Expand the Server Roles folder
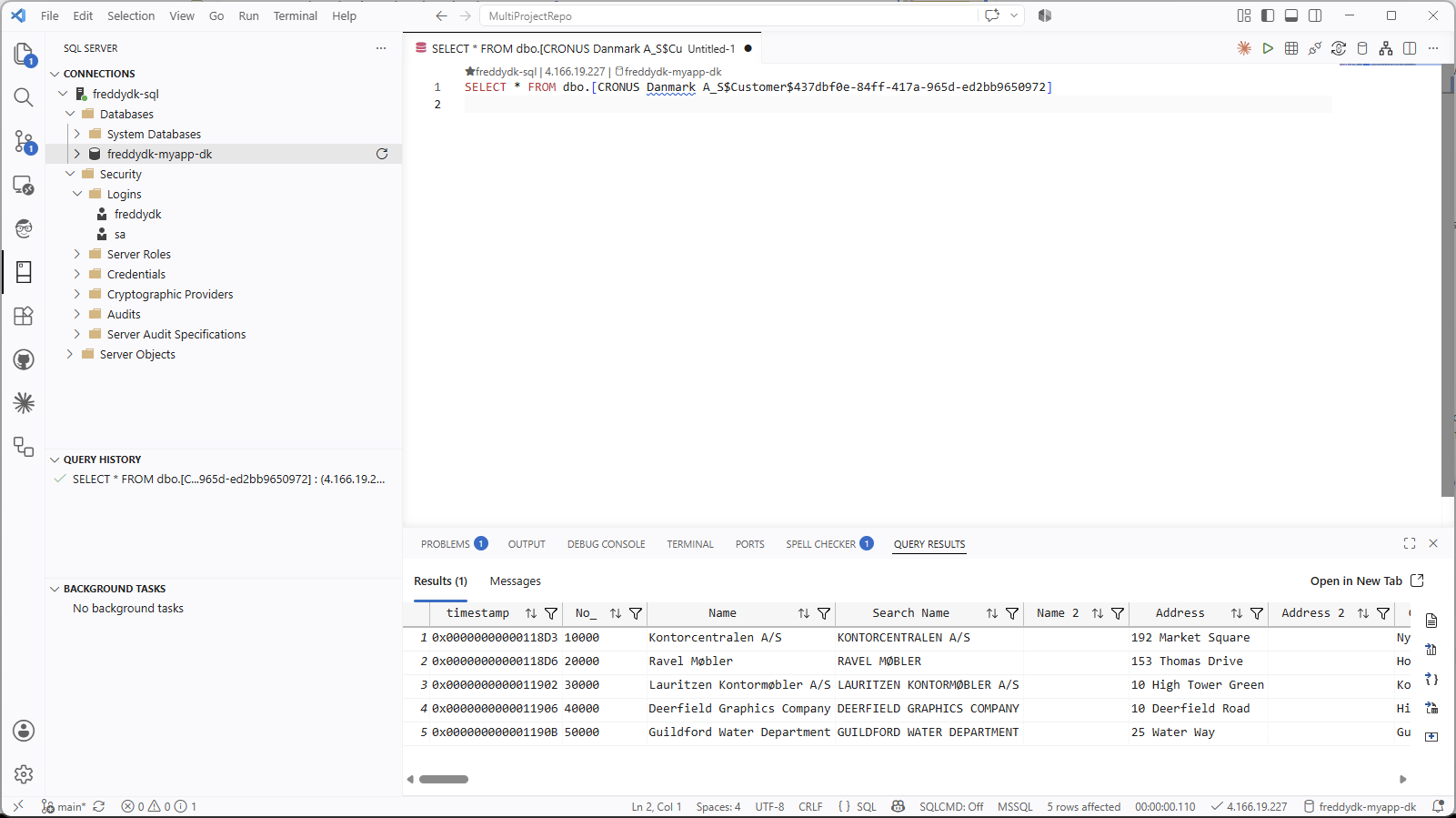 tap(77, 254)
